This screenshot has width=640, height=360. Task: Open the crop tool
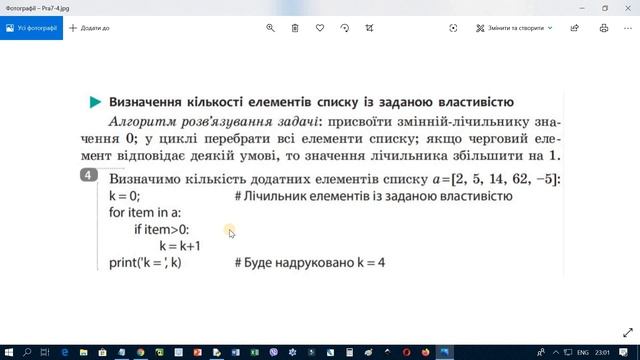pyautogui.click(x=369, y=28)
